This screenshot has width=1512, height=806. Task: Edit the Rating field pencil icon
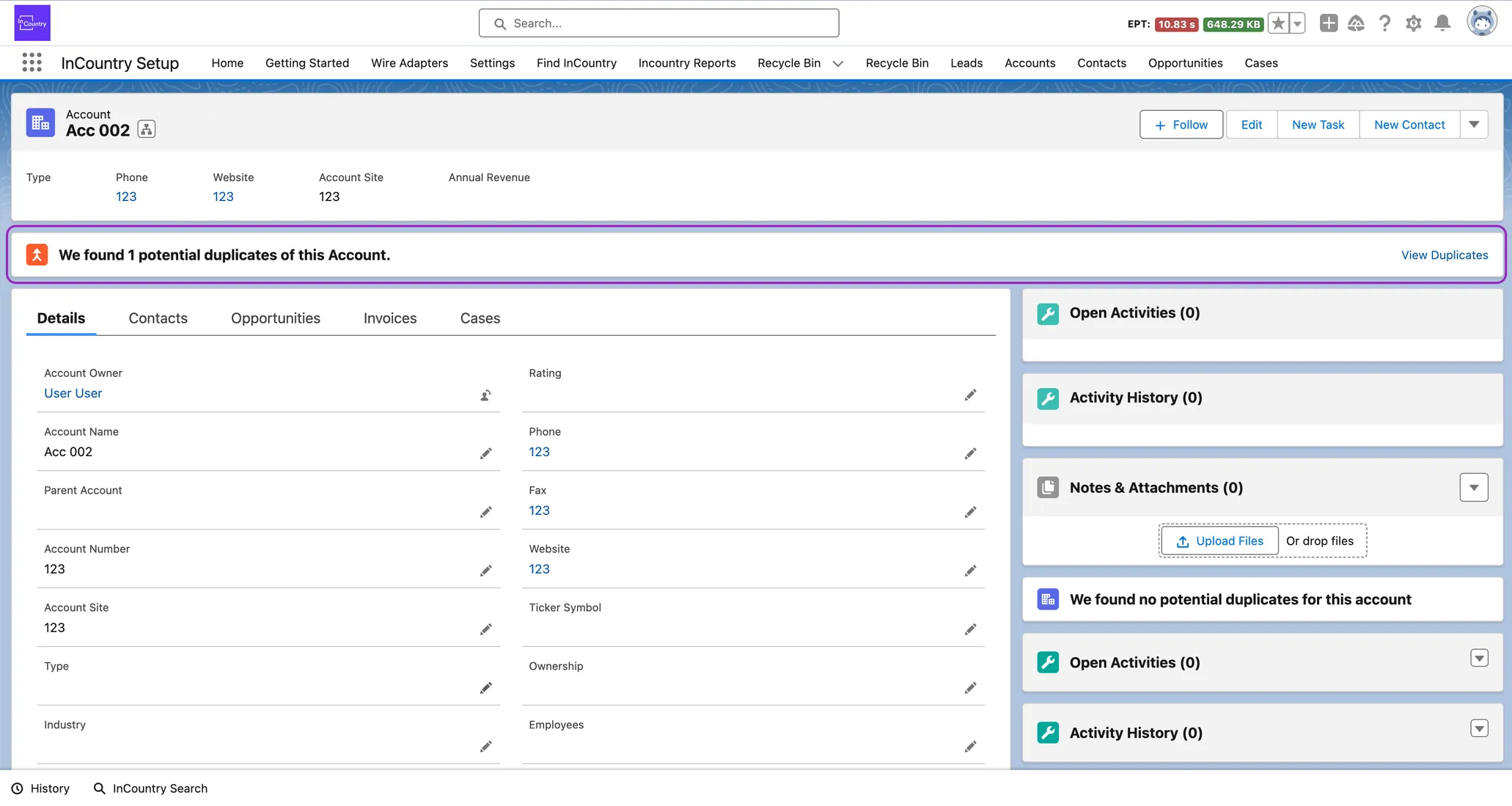(970, 395)
